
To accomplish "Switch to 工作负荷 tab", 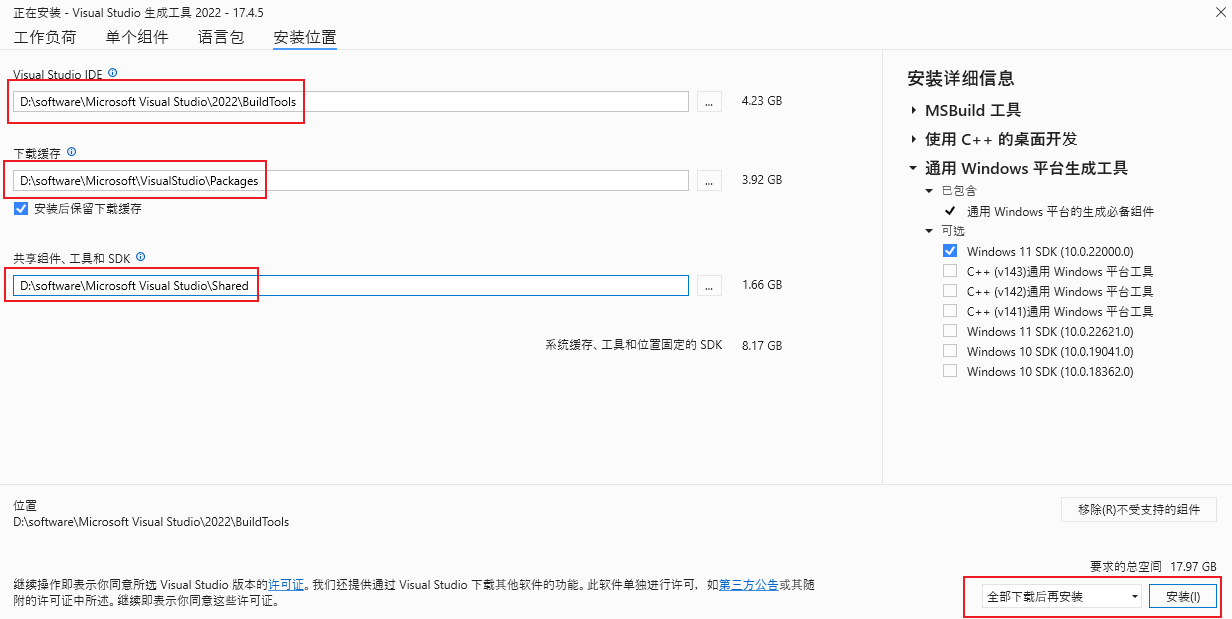I will click(x=45, y=37).
